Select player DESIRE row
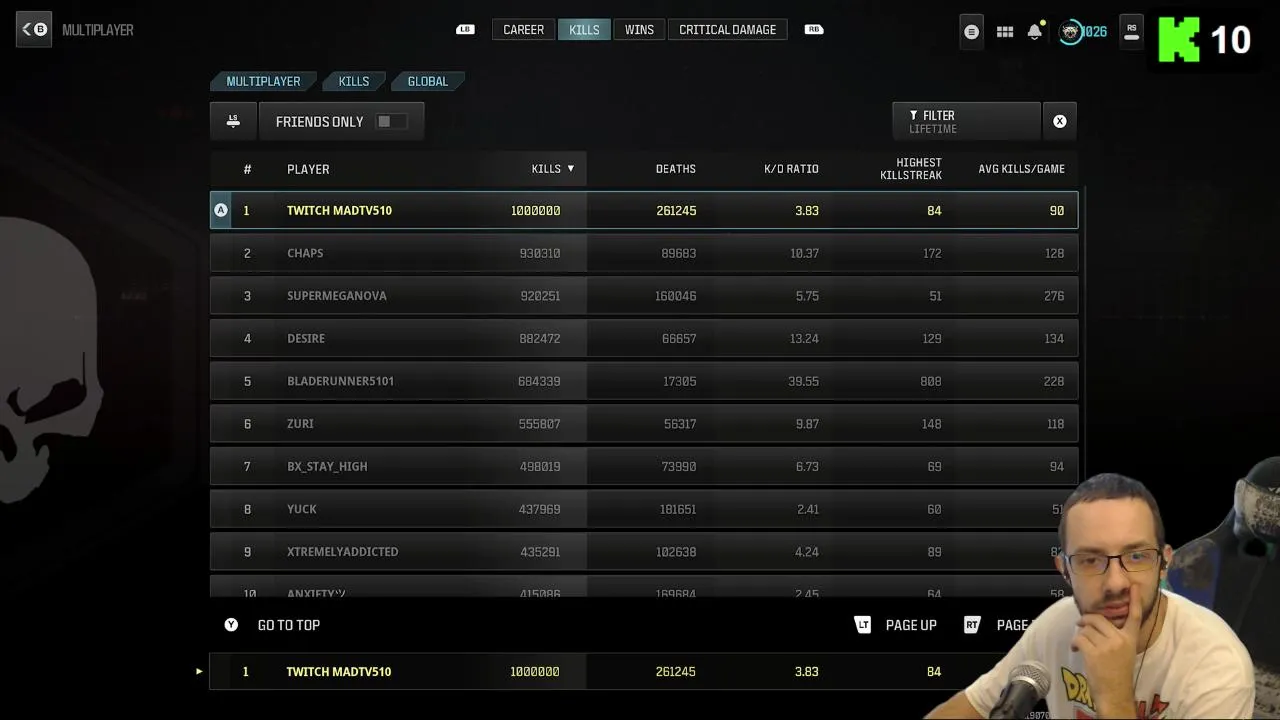This screenshot has width=1280, height=720. [644, 338]
